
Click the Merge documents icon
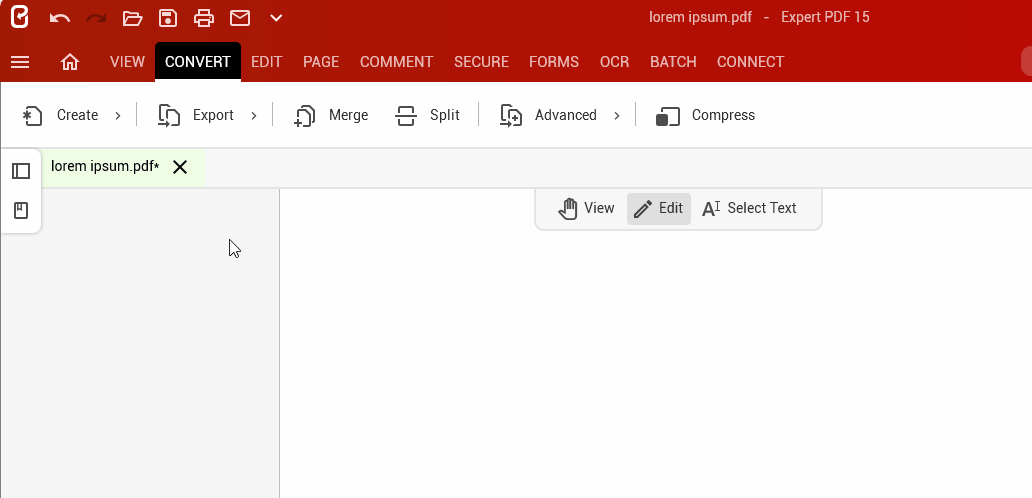pyautogui.click(x=305, y=115)
